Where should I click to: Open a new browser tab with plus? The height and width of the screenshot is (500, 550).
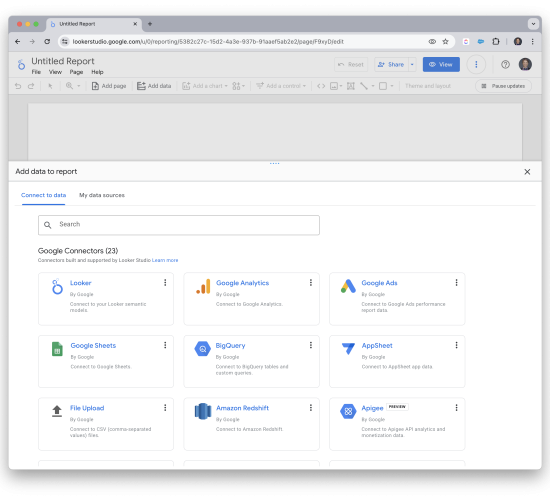click(x=150, y=24)
